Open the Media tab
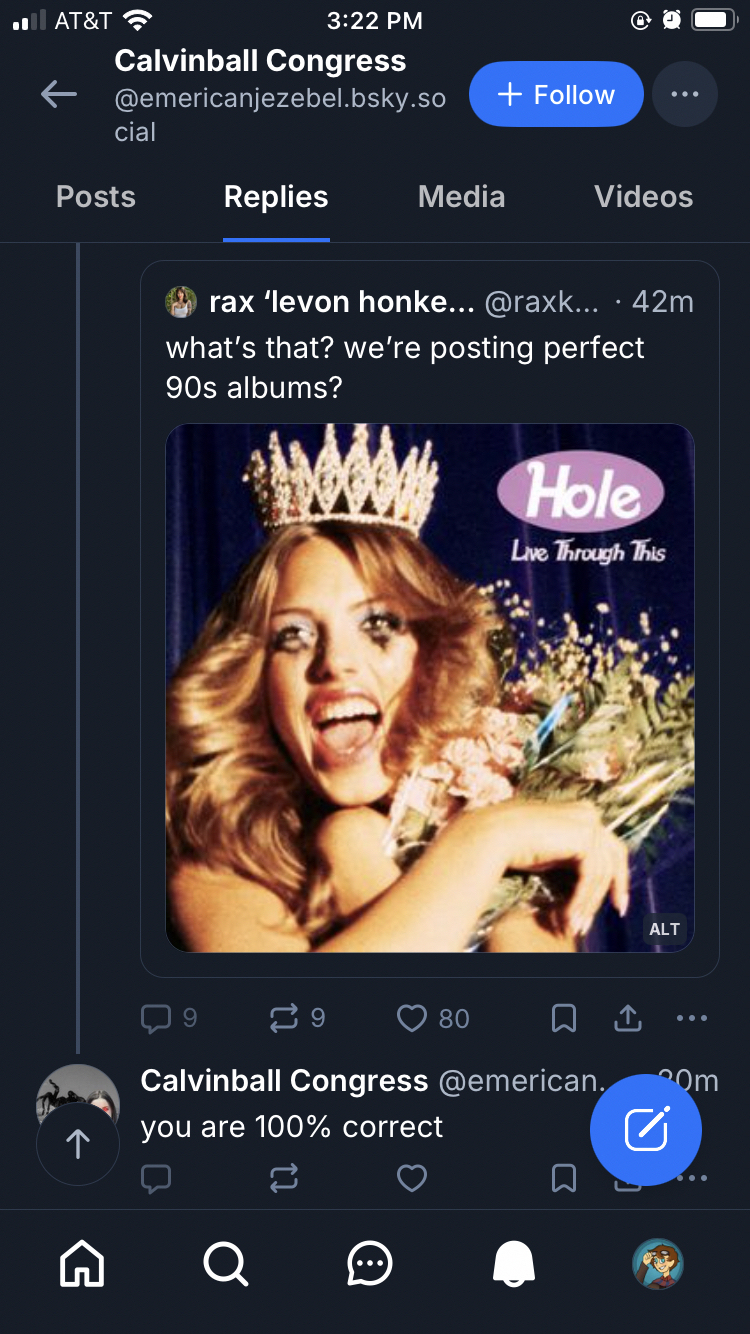Screen dimensions: 750x1334 coord(461,197)
